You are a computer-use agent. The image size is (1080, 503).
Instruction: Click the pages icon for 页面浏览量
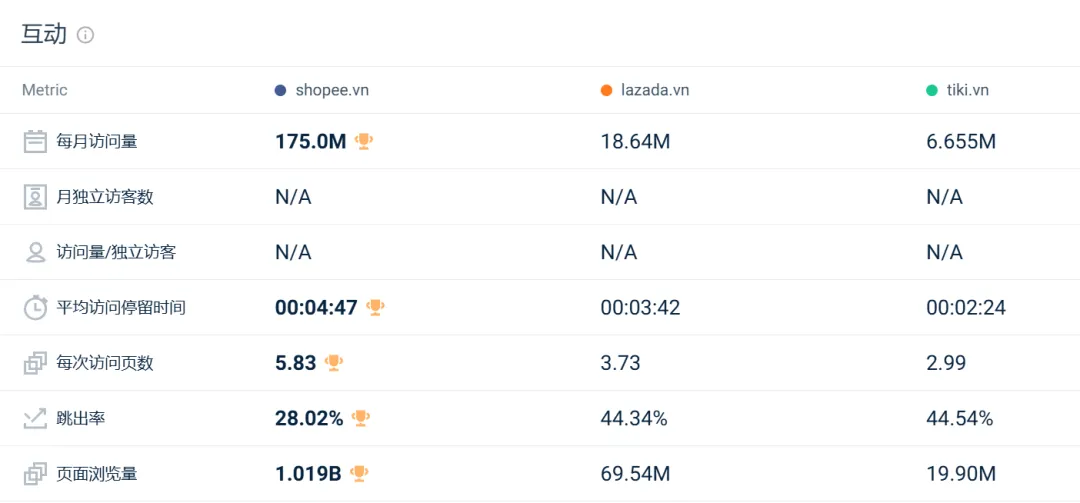click(x=35, y=474)
